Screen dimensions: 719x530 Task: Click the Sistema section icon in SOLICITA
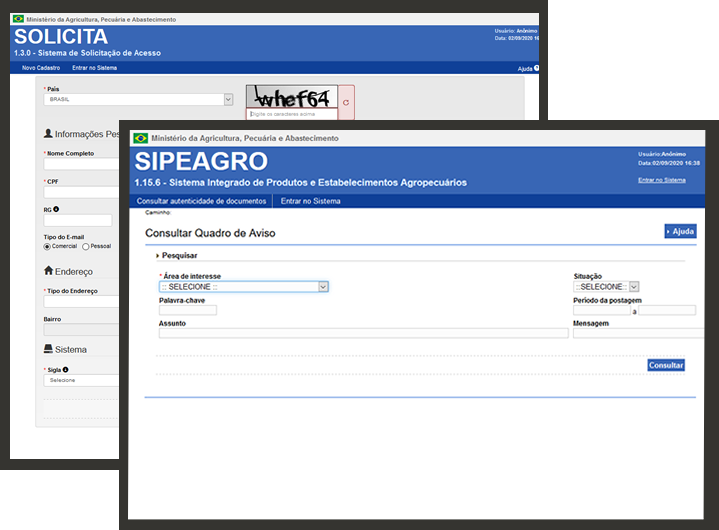pyautogui.click(x=48, y=349)
